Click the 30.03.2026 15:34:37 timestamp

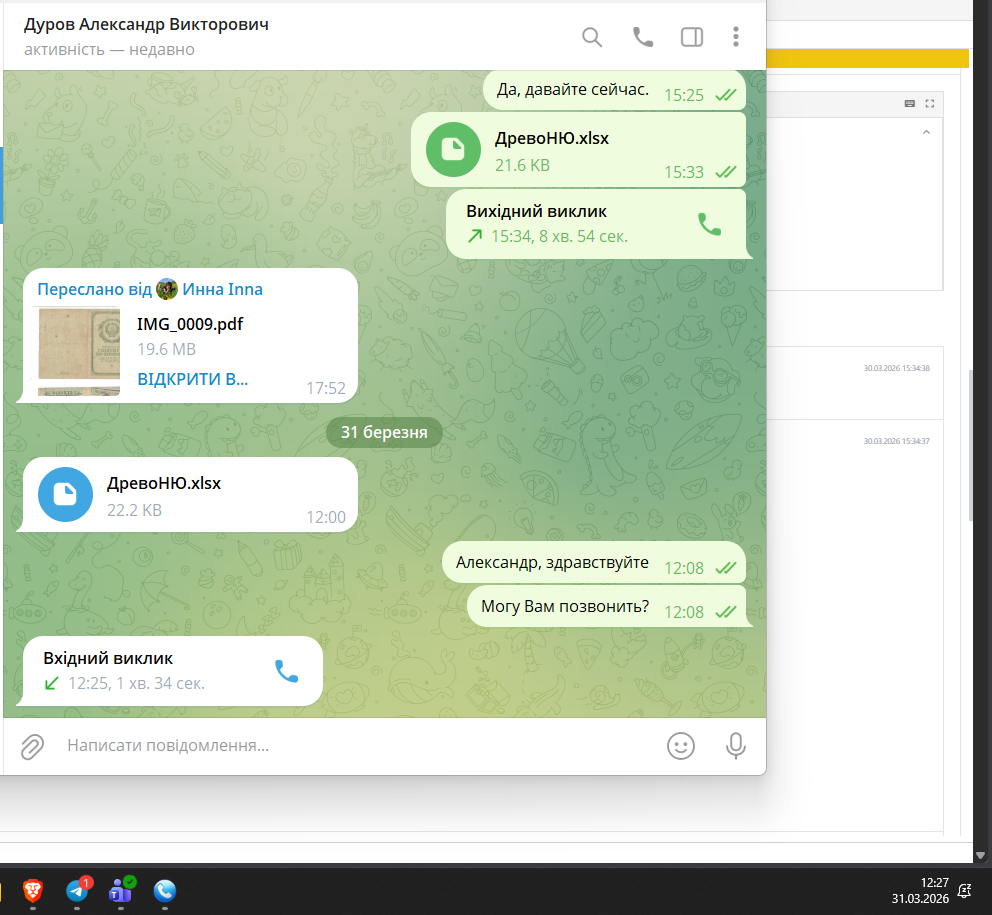point(896,441)
